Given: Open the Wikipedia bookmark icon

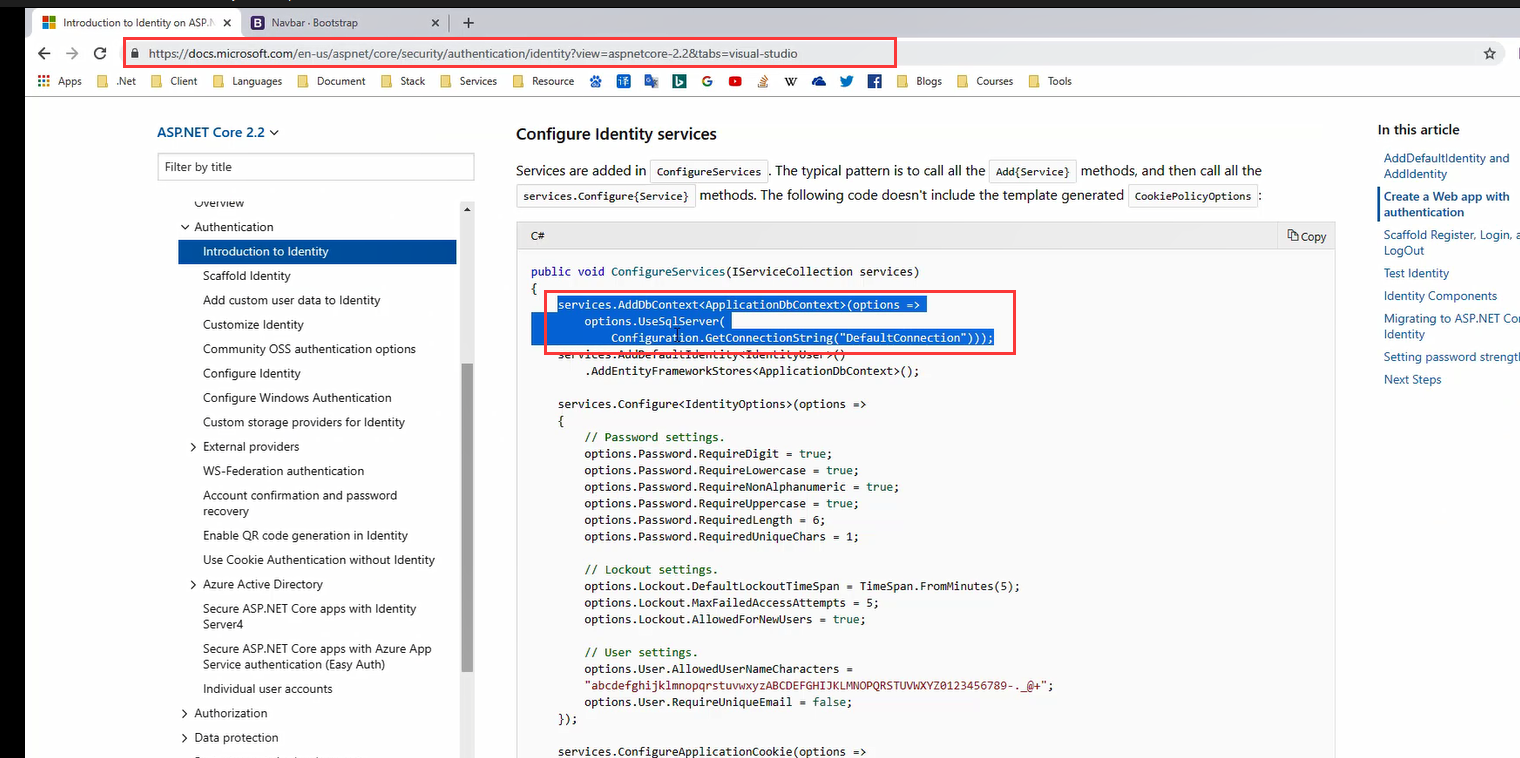Looking at the screenshot, I should tap(791, 81).
